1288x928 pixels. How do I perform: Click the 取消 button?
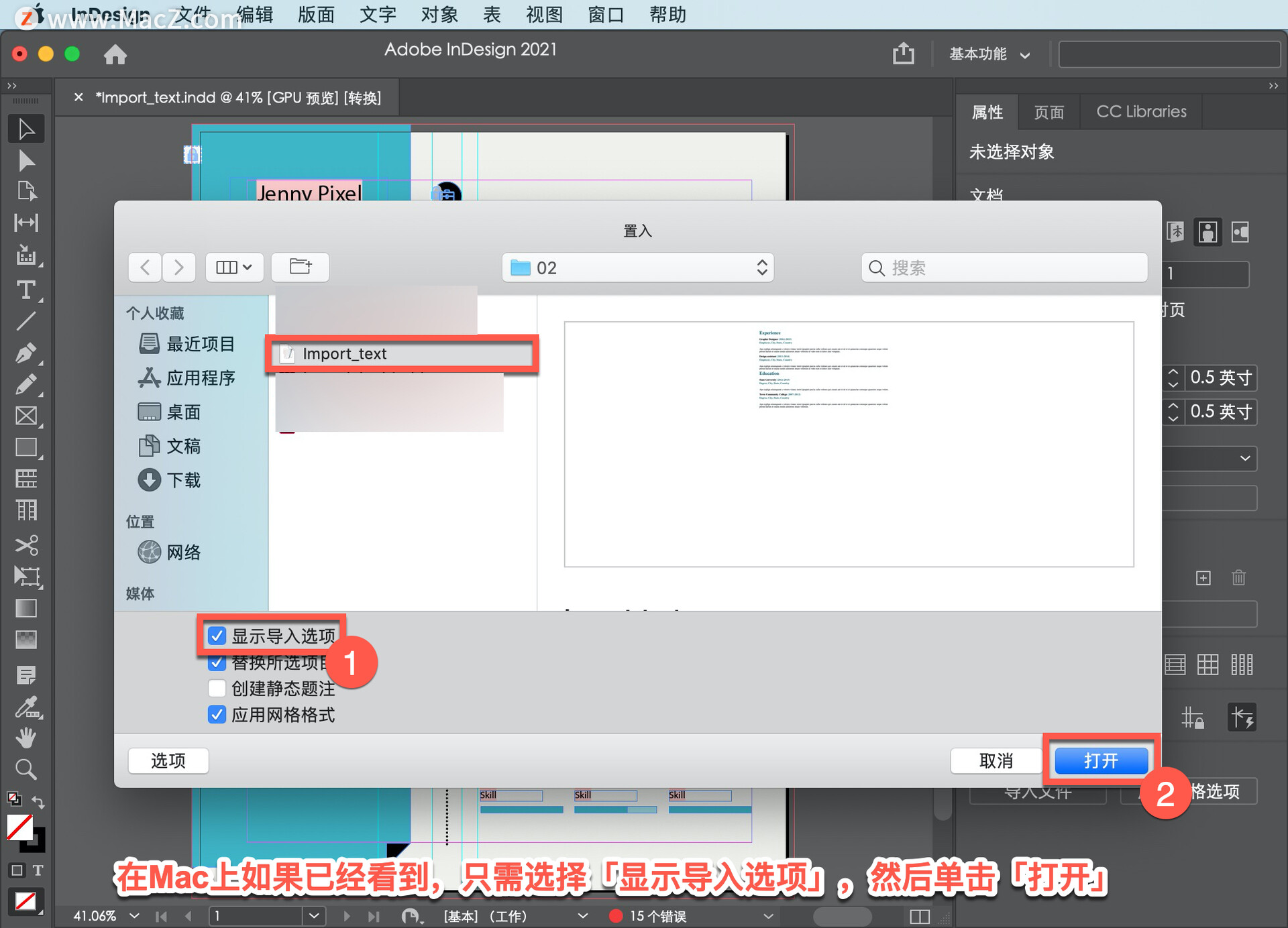tap(996, 760)
